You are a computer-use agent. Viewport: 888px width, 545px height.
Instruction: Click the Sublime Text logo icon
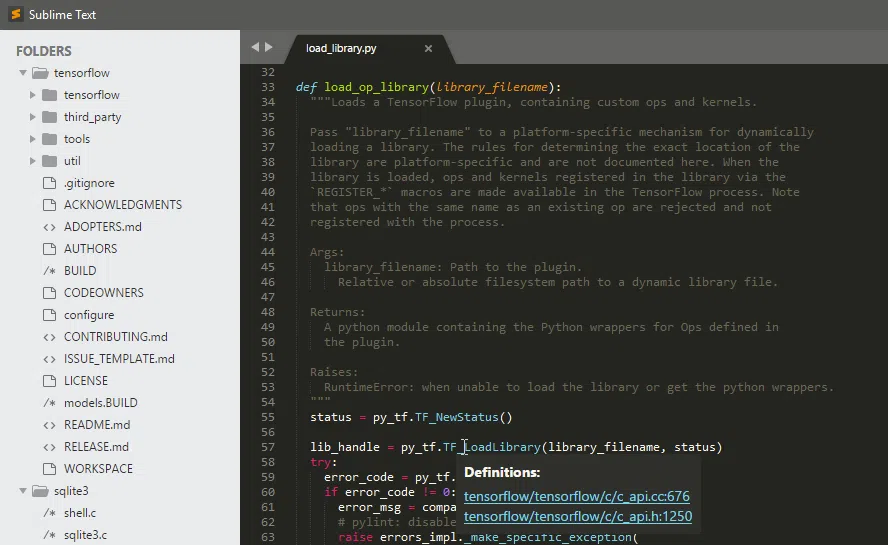point(15,15)
